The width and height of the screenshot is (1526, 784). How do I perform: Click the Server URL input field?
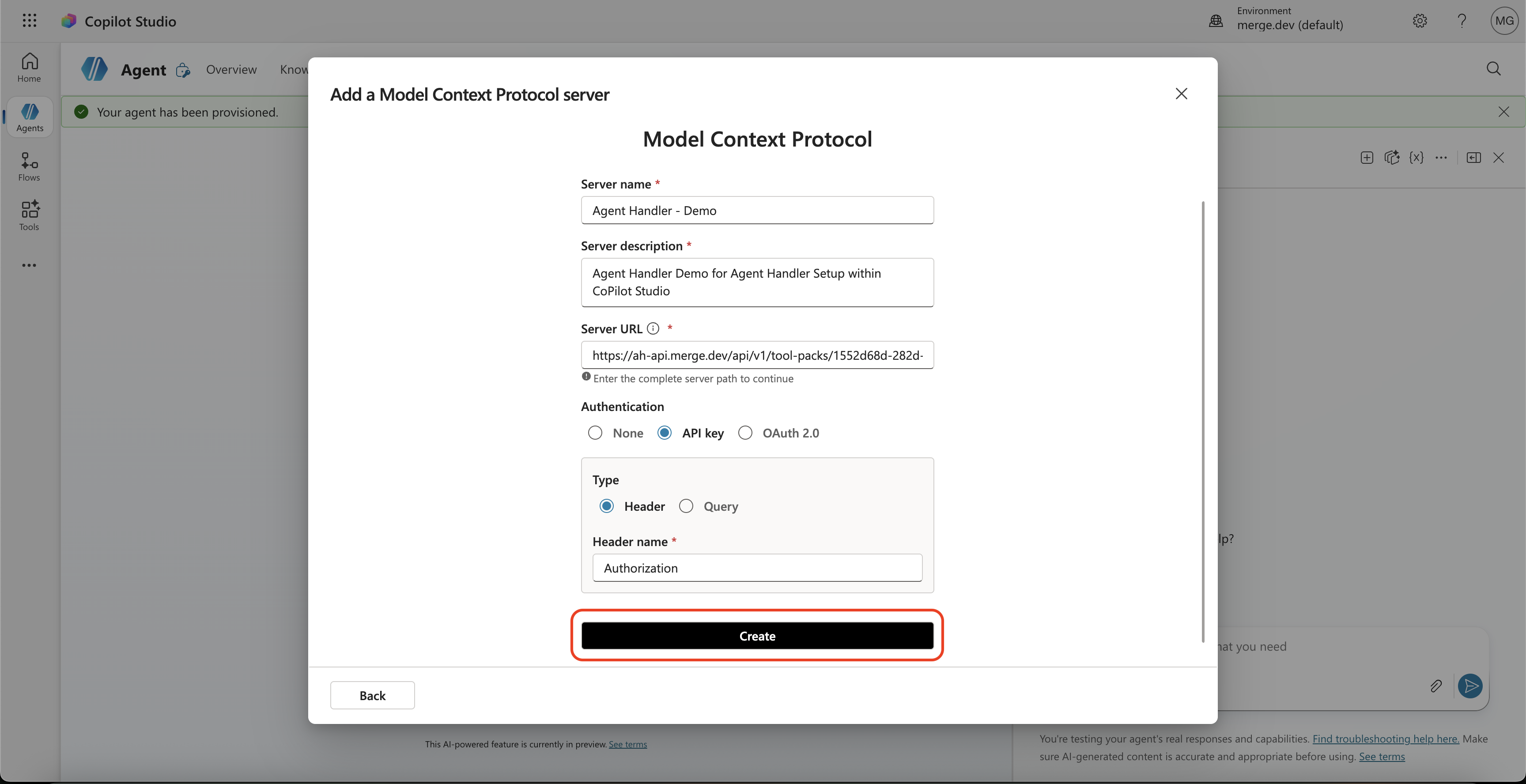(x=757, y=354)
